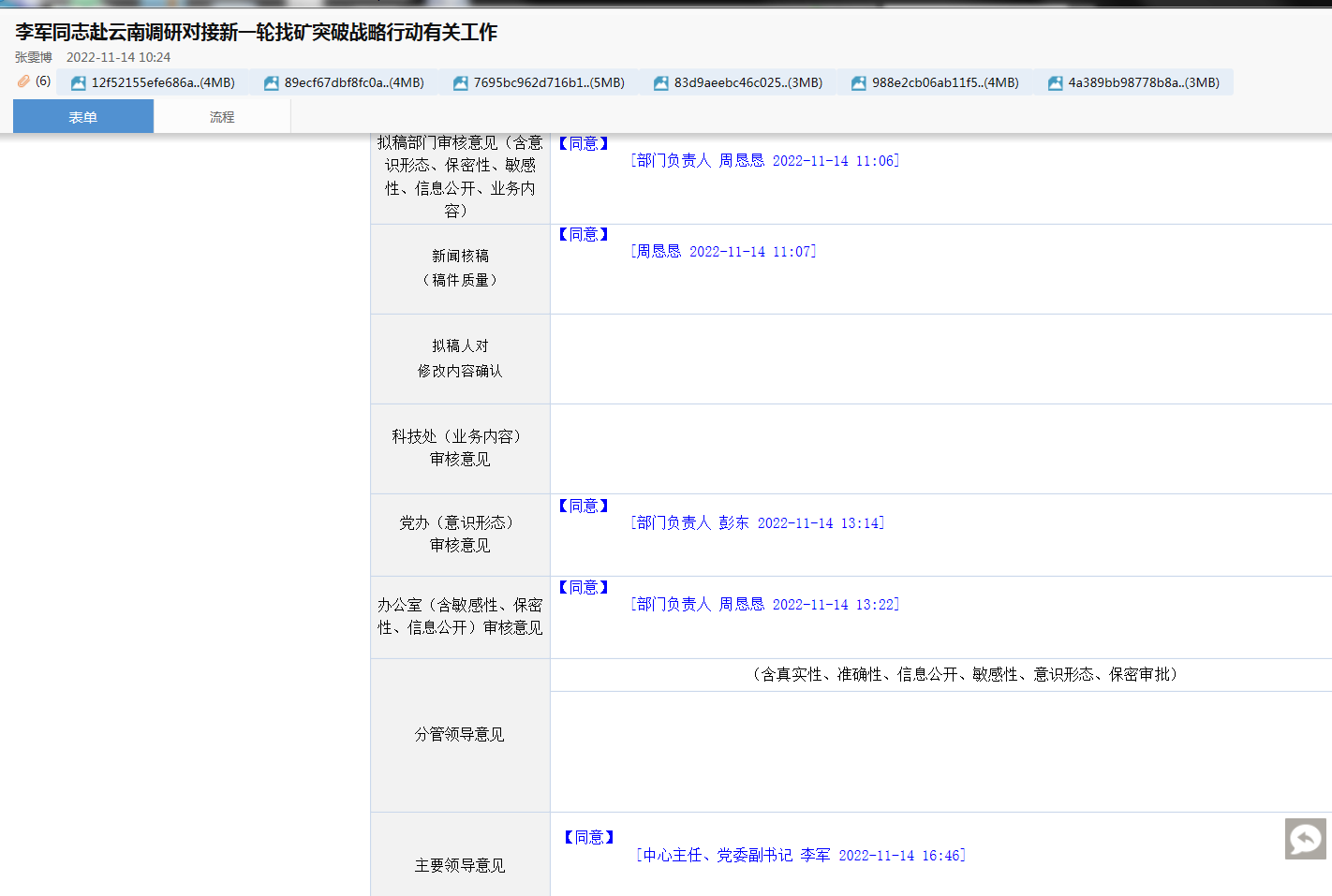
Task: Switch to the 流程 tab
Action: coord(222,117)
